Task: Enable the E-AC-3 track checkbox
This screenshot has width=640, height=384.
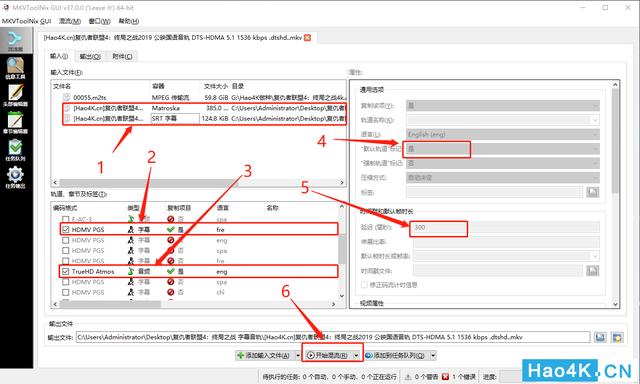Action: pos(65,219)
